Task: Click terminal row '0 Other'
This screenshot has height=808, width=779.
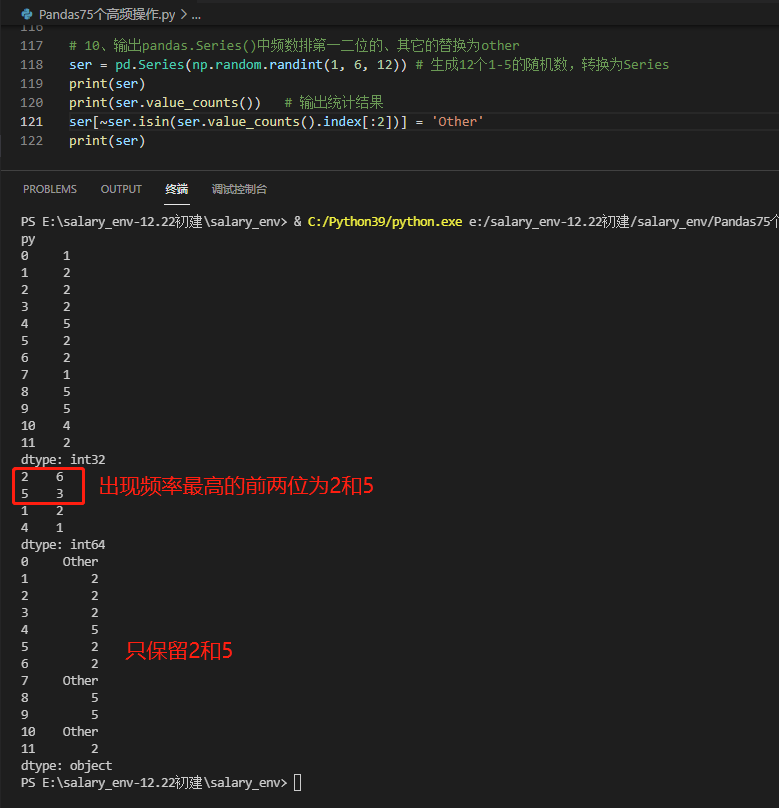Action: click(59, 562)
